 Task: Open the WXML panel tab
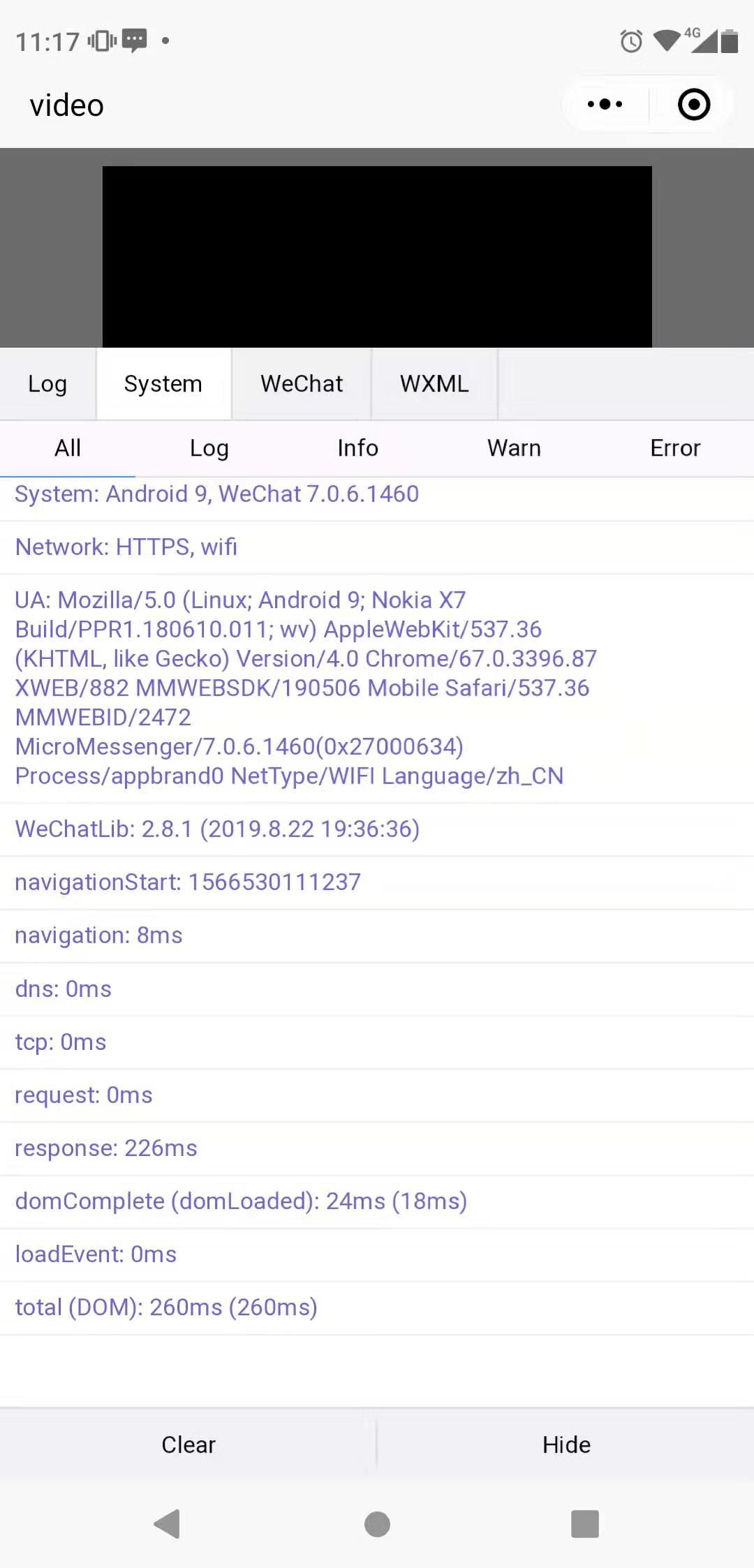click(x=434, y=384)
